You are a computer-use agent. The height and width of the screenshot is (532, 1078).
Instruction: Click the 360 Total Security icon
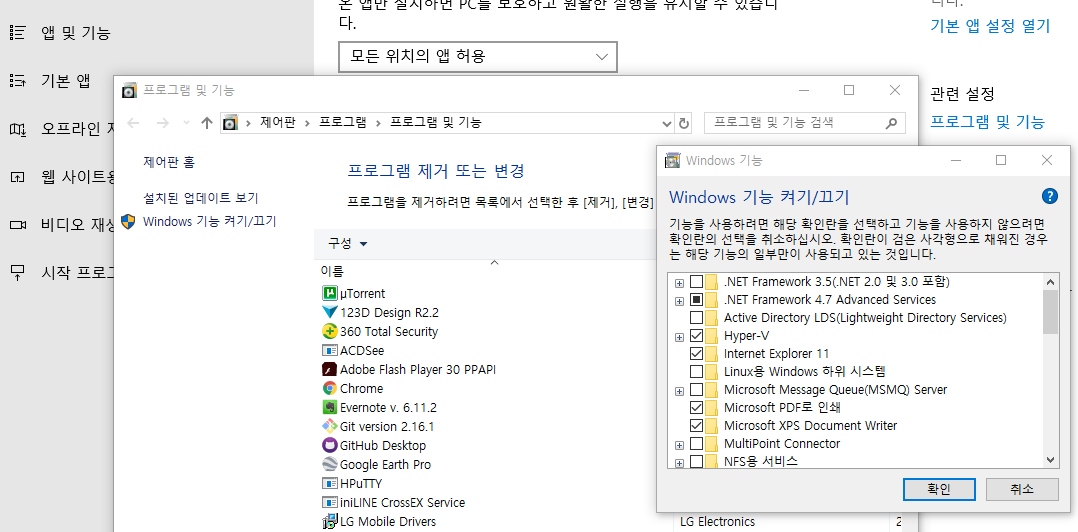329,331
